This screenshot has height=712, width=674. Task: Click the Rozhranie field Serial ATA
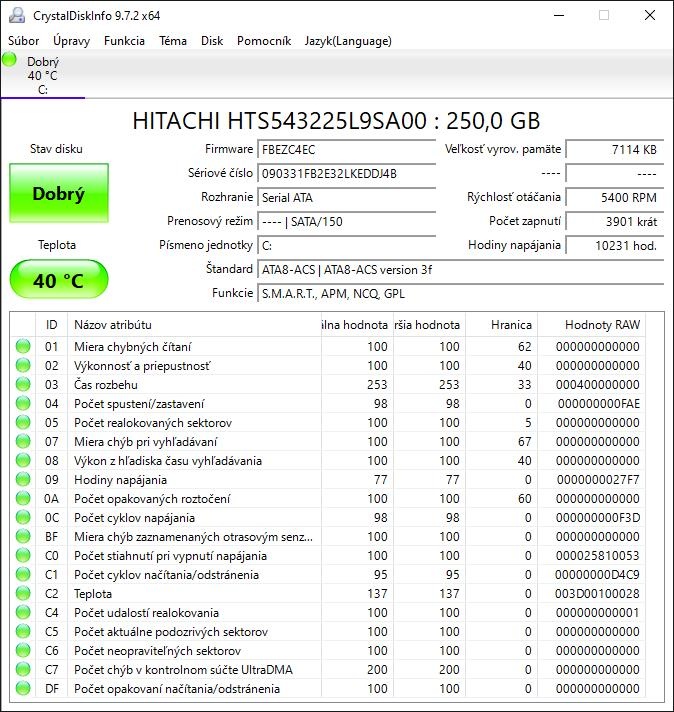[347, 197]
